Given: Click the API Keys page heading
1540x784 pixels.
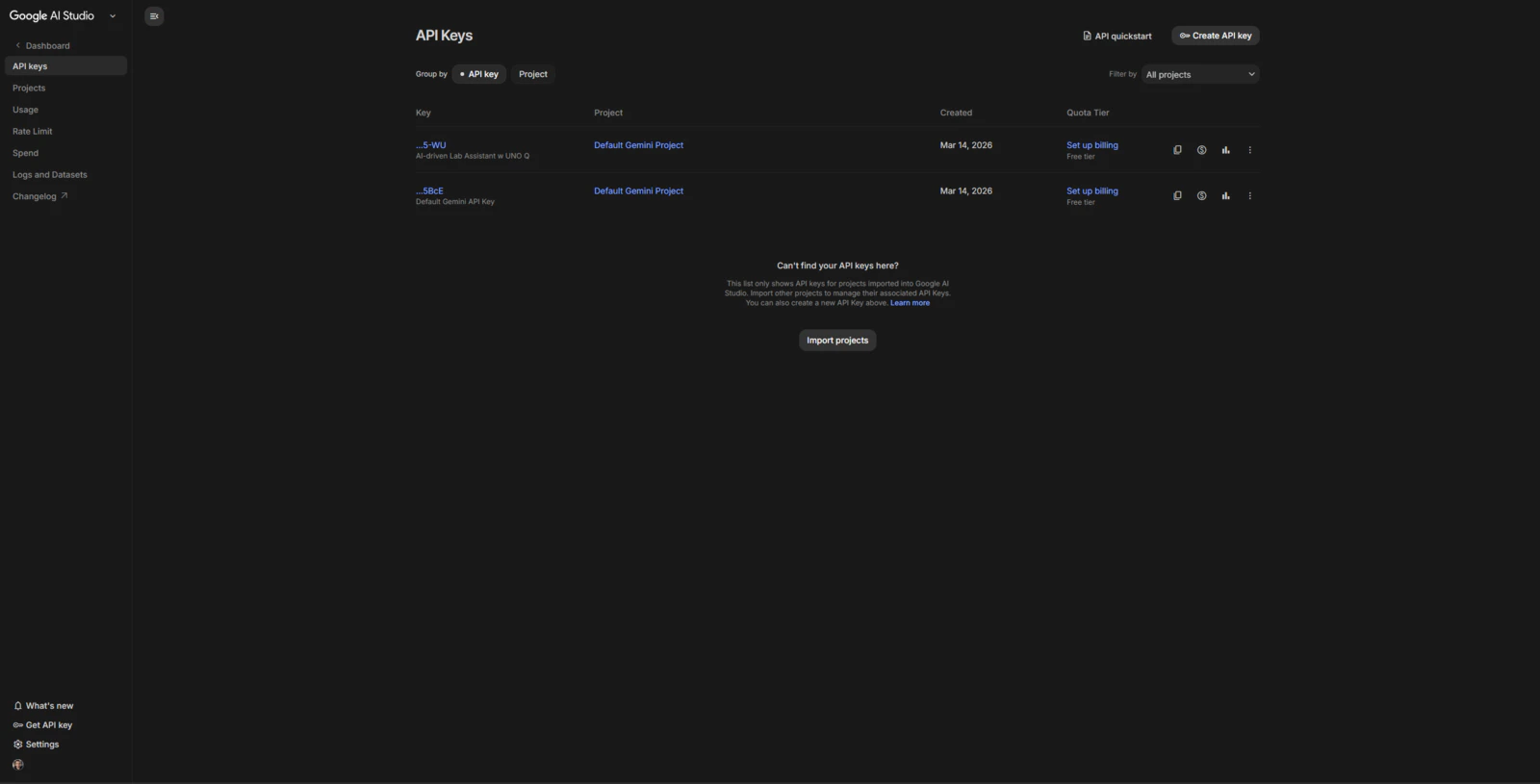Looking at the screenshot, I should point(445,36).
